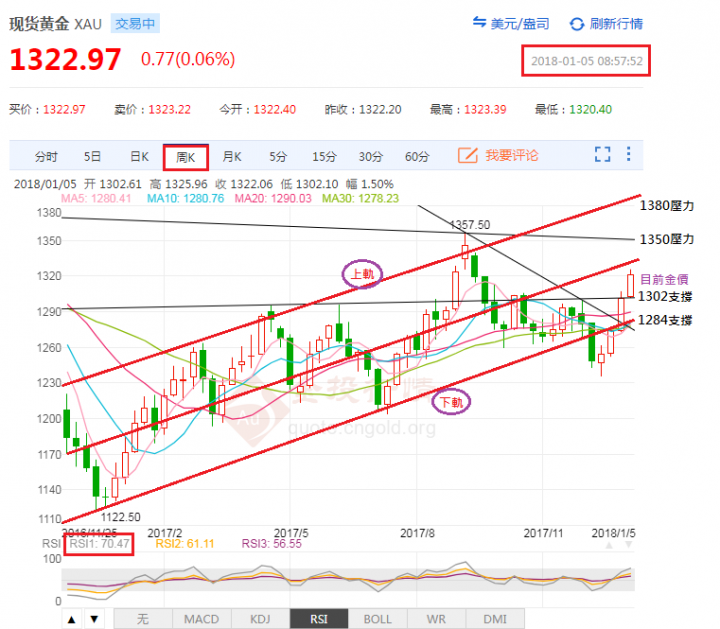Click the 交易中 status badge
Screen dimensions: 720x629
pyautogui.click(x=135, y=23)
